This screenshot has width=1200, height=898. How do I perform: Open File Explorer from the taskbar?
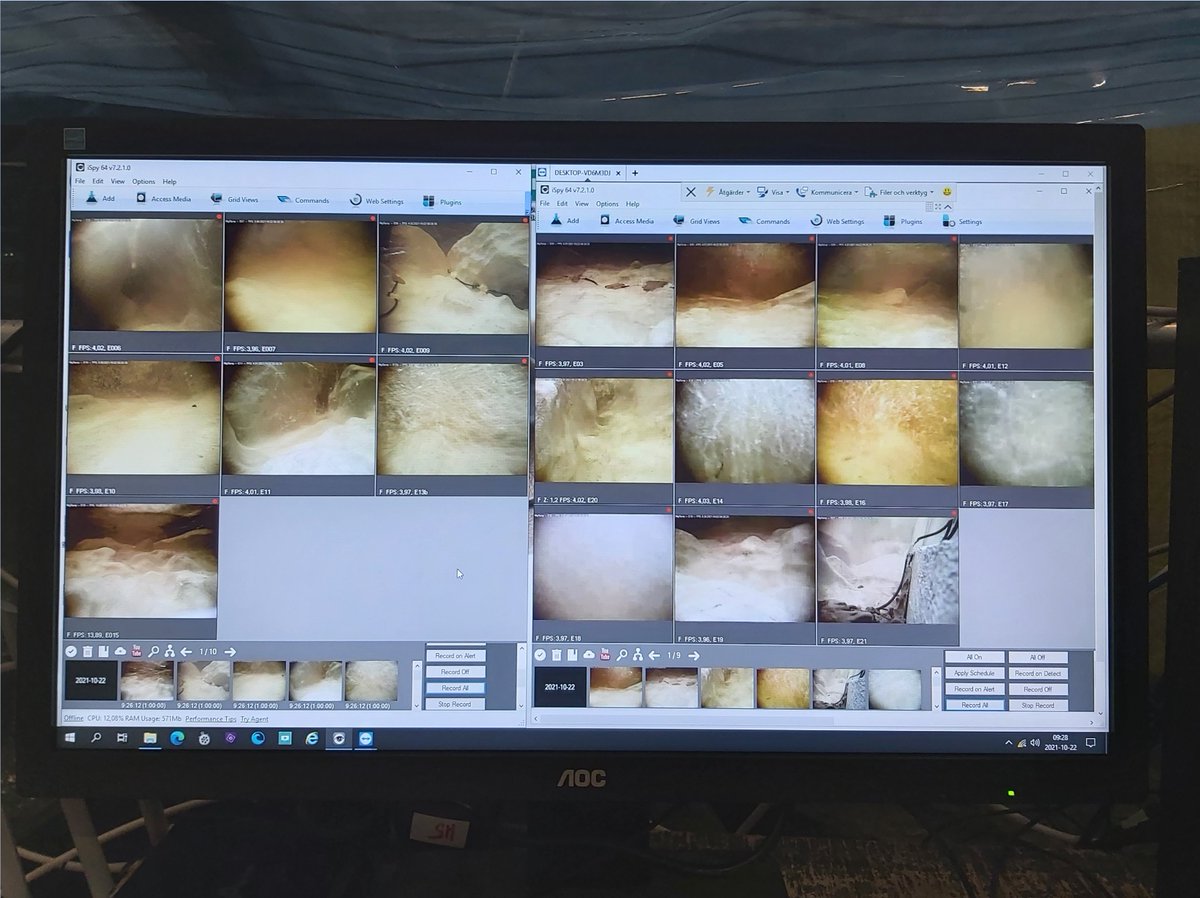pyautogui.click(x=150, y=738)
